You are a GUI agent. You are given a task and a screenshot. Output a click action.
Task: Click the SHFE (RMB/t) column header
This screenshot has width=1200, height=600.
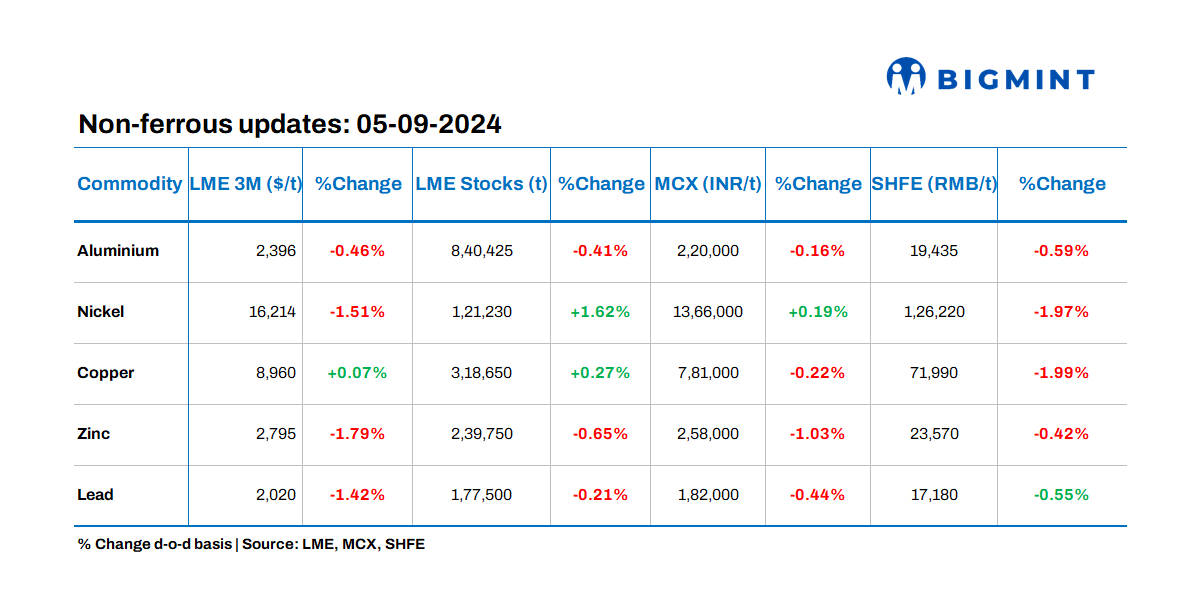click(934, 184)
